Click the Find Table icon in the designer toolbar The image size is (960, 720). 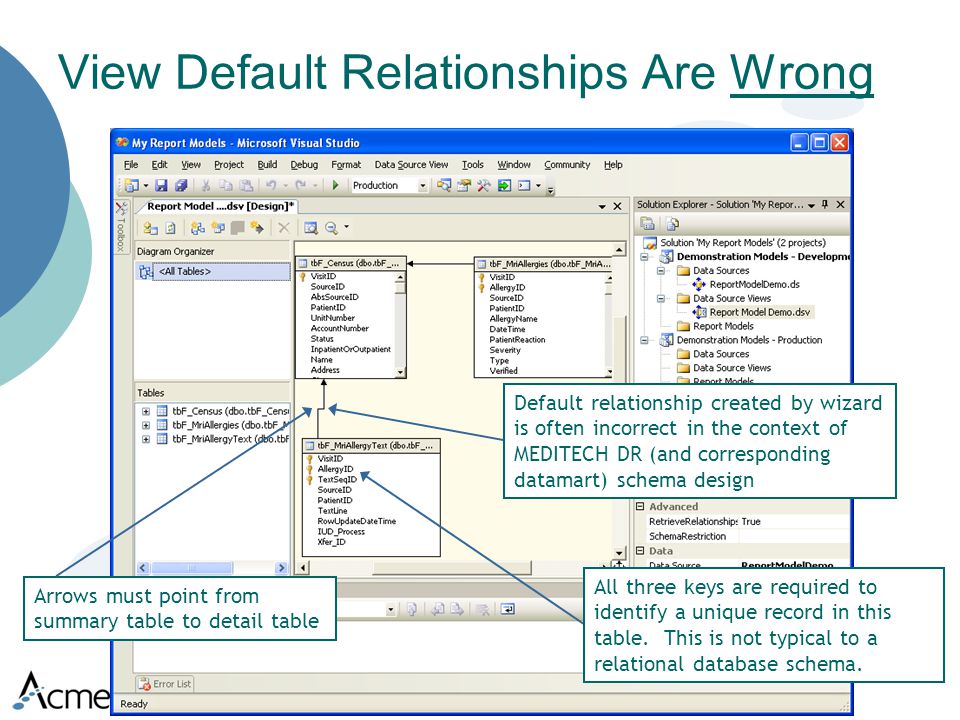pyautogui.click(x=311, y=228)
